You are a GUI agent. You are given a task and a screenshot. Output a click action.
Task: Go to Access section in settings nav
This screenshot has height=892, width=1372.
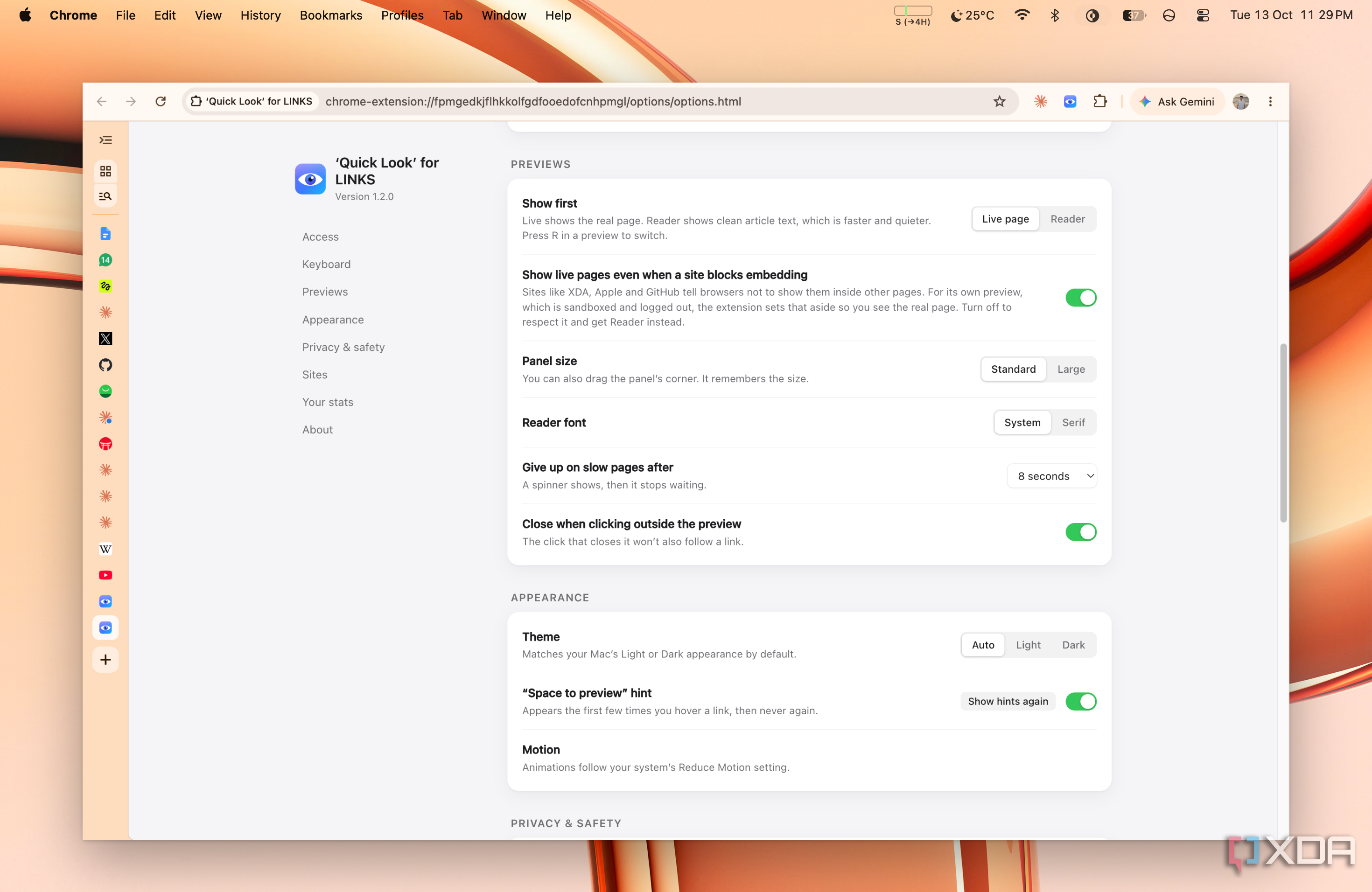(x=321, y=237)
